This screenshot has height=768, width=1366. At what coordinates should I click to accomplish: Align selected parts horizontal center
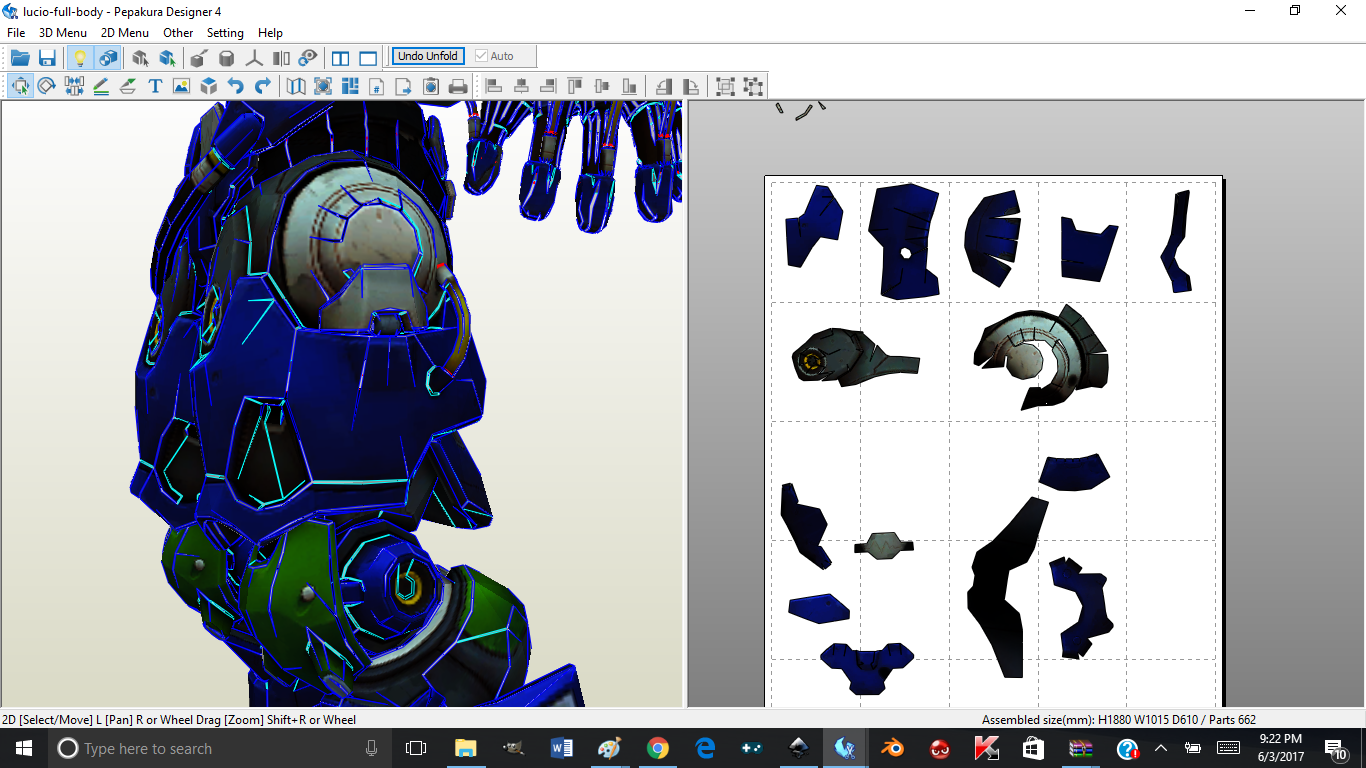520,86
